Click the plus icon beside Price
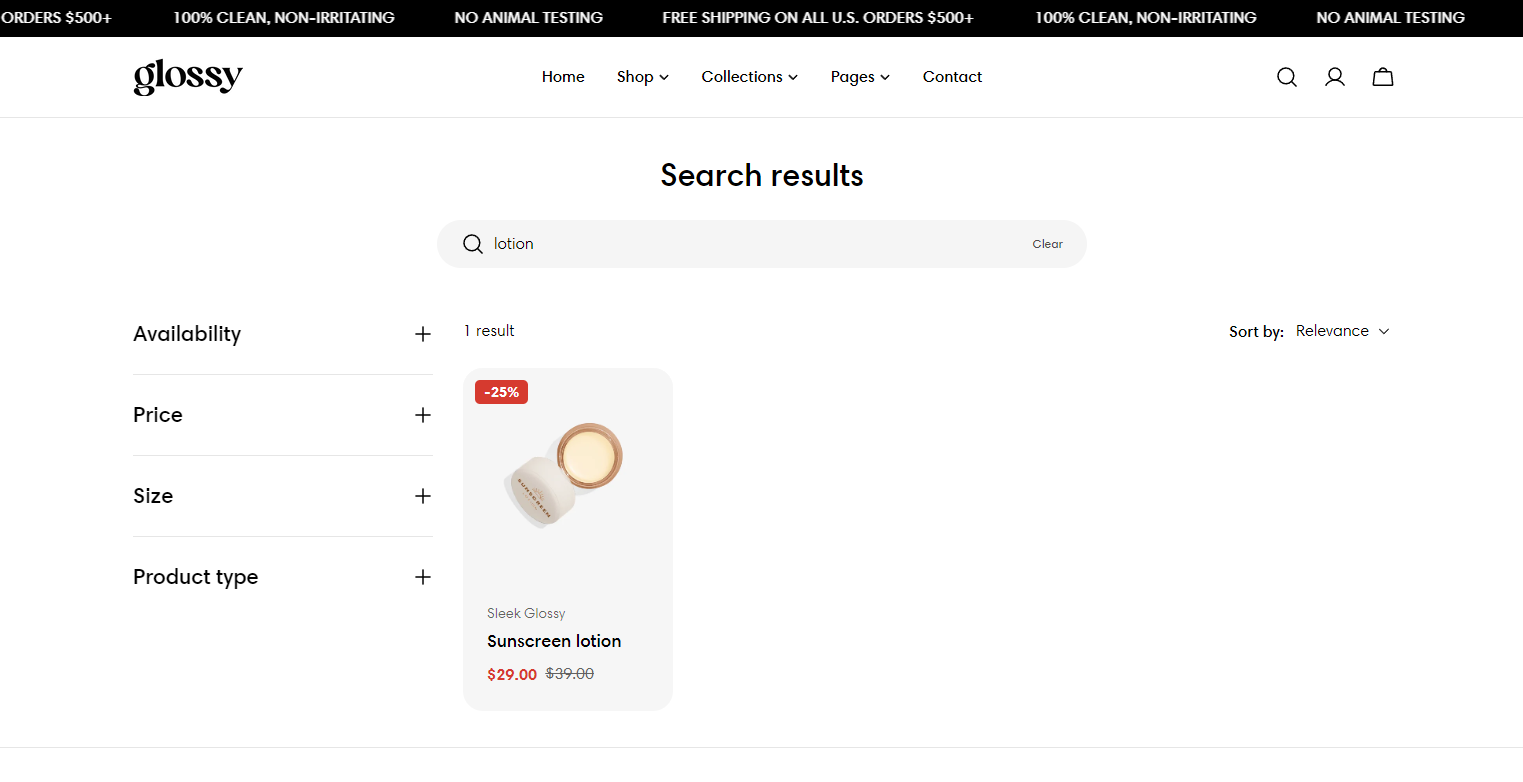Screen dimensions: 1523x782 [x=423, y=415]
